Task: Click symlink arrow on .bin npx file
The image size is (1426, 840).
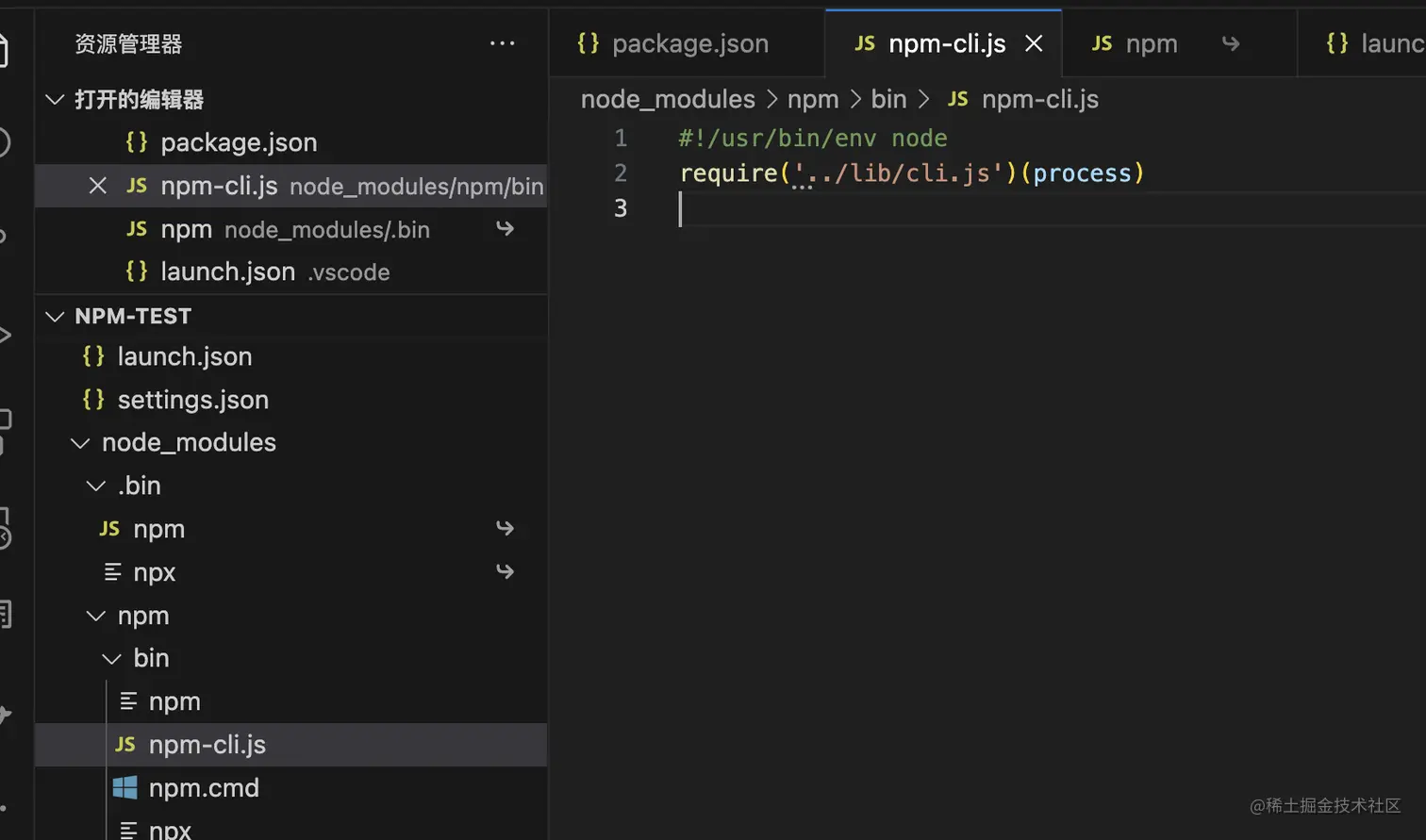Action: point(506,571)
